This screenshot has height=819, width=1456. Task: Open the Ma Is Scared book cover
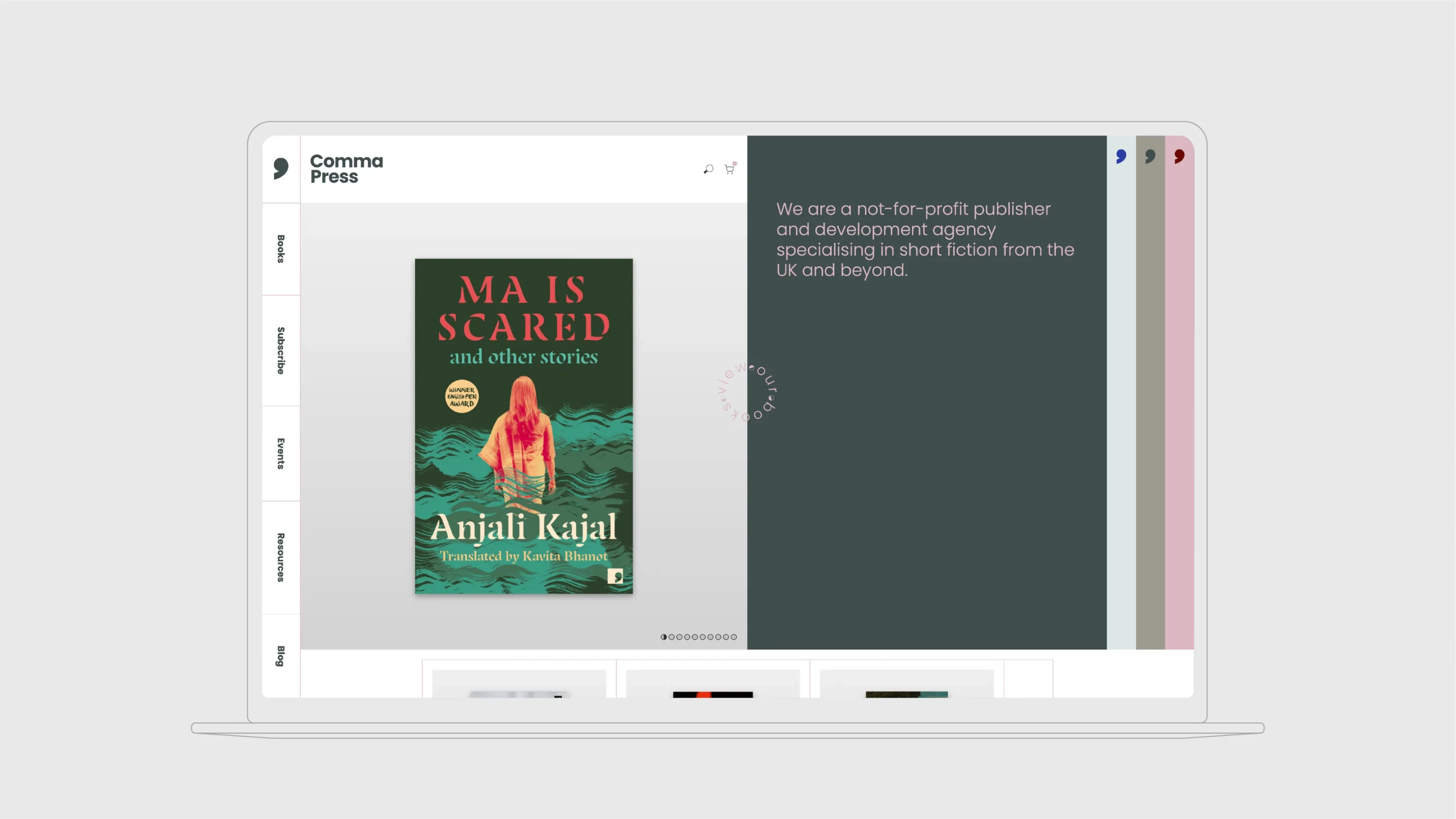(523, 426)
